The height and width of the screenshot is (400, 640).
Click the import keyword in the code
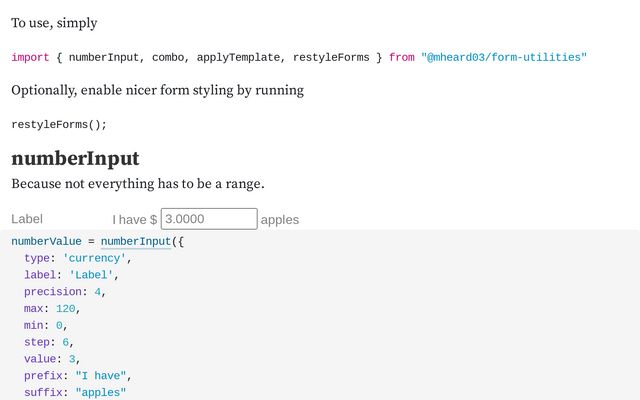(x=30, y=58)
